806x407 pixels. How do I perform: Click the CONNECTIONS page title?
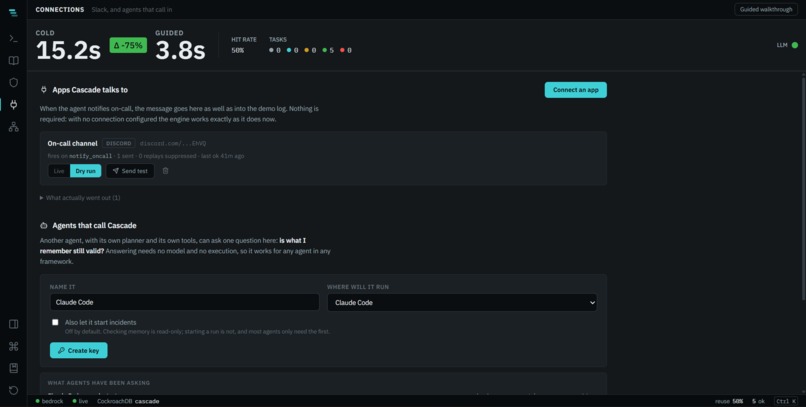(60, 10)
